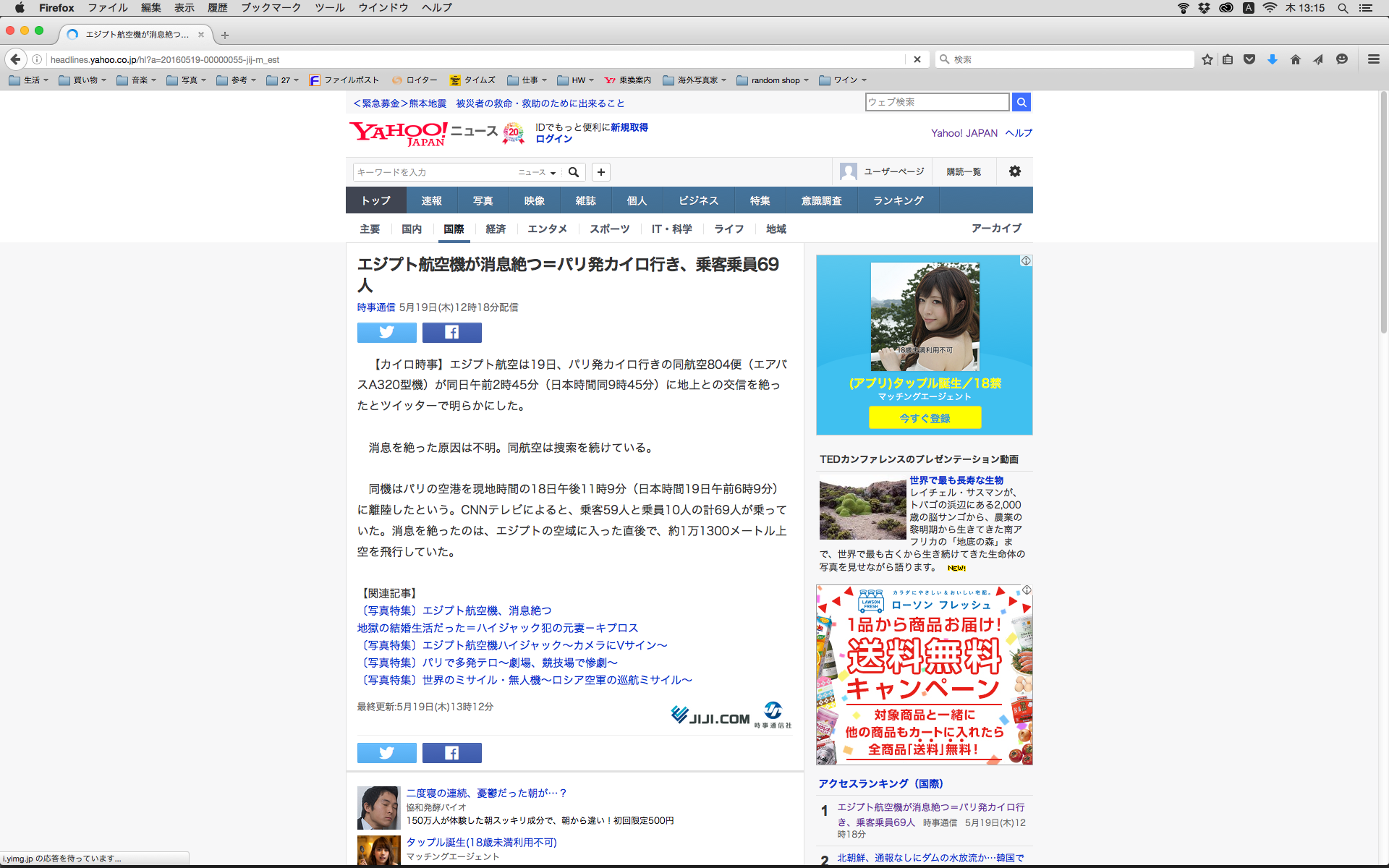Click the ウェブ検索 input field
The width and height of the screenshot is (1389, 868).
[936, 102]
